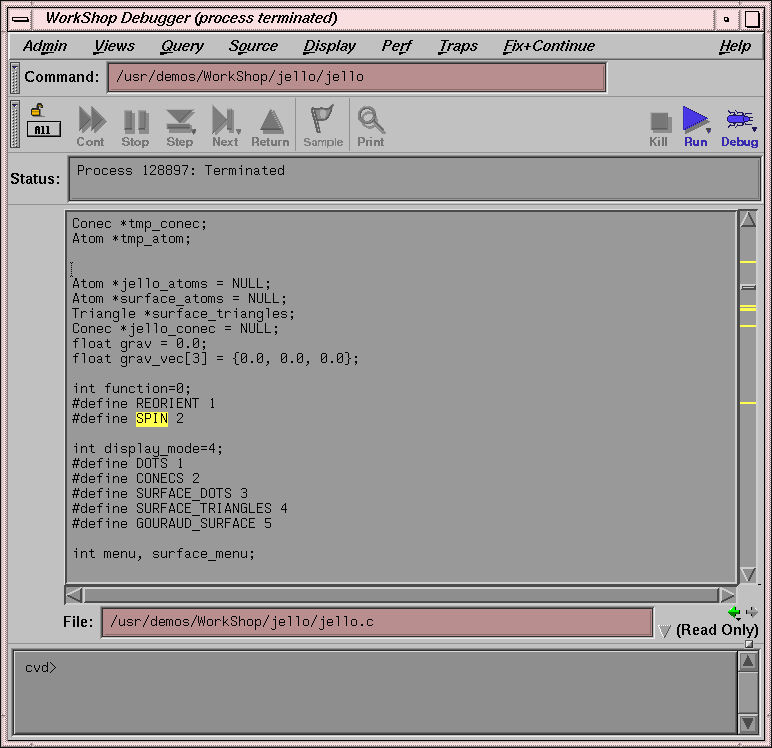Click the Cont continue execution icon

click(x=91, y=125)
